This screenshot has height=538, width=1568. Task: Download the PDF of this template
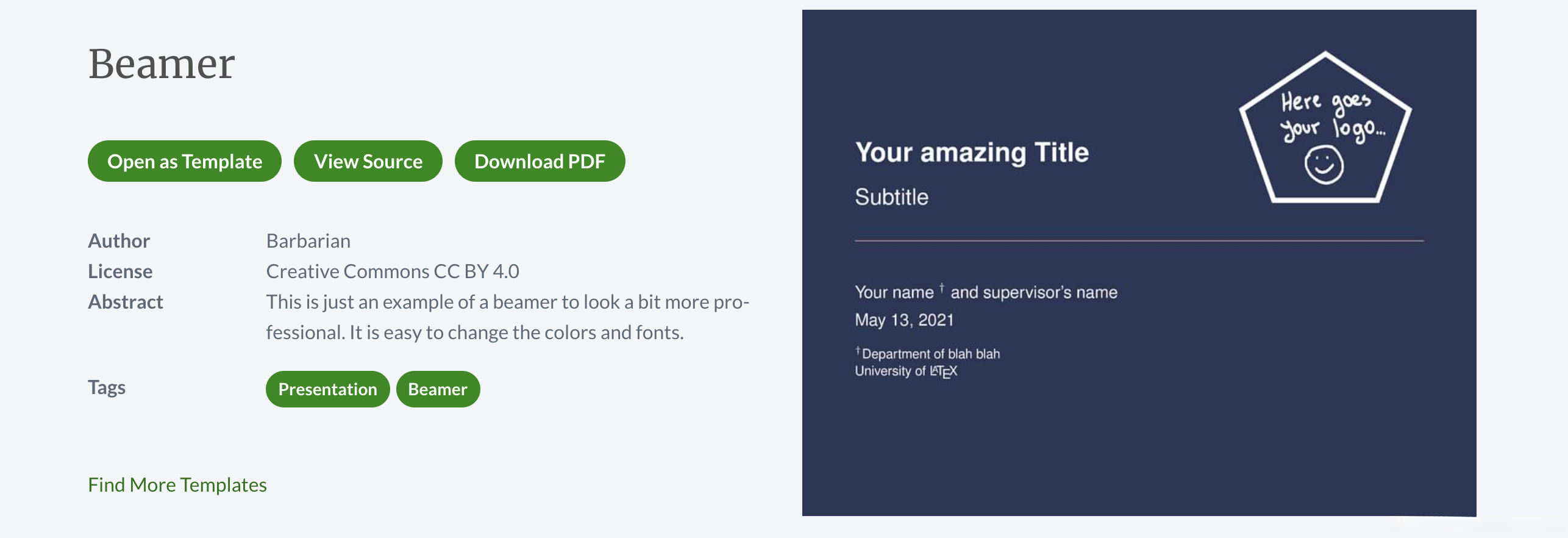[539, 161]
